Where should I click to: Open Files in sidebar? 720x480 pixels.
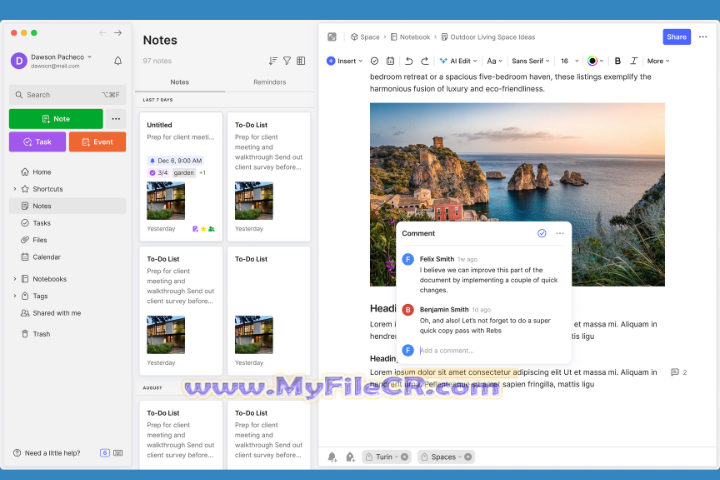pos(67,240)
